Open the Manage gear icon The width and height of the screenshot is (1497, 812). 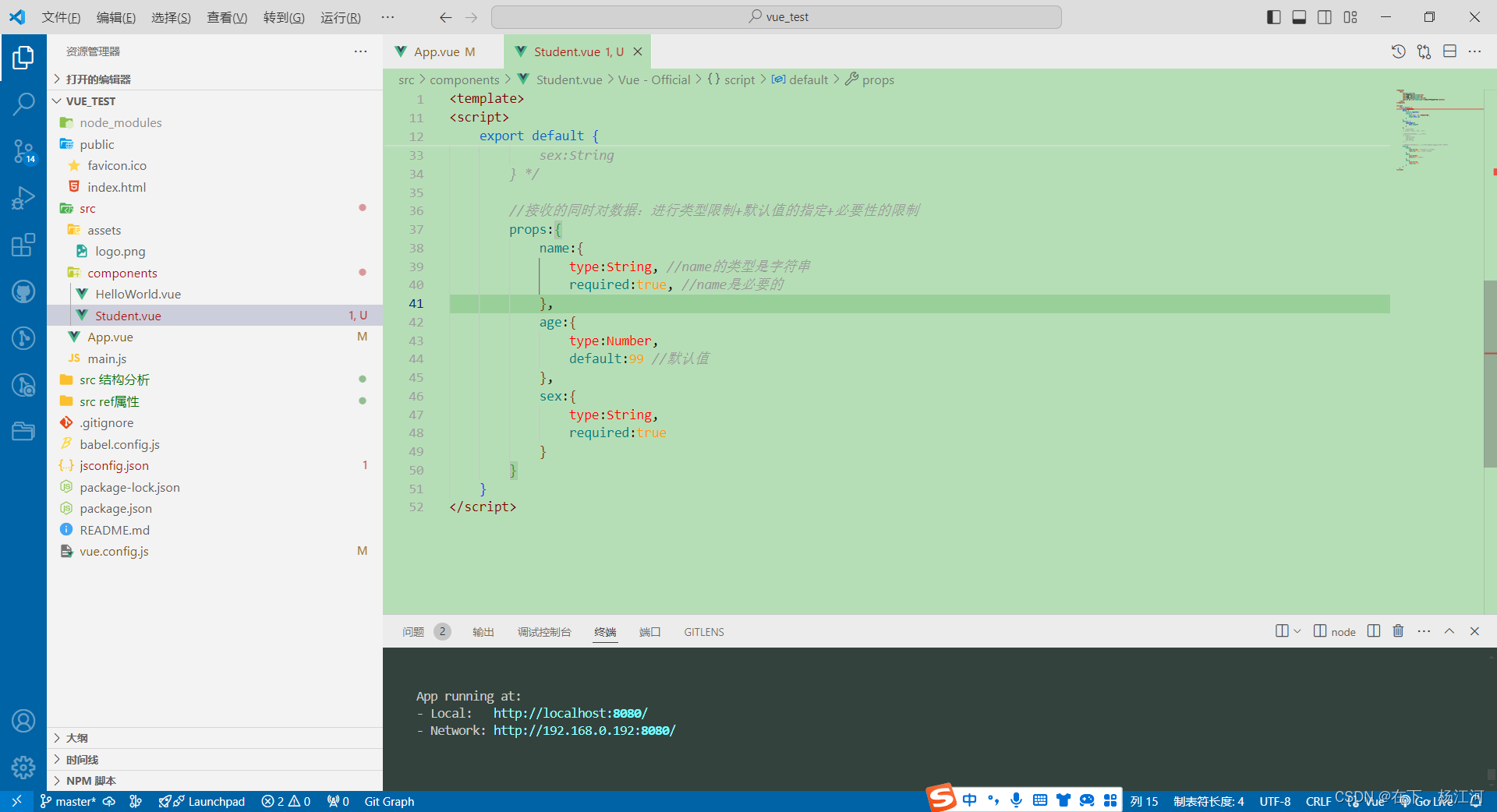pos(23,768)
